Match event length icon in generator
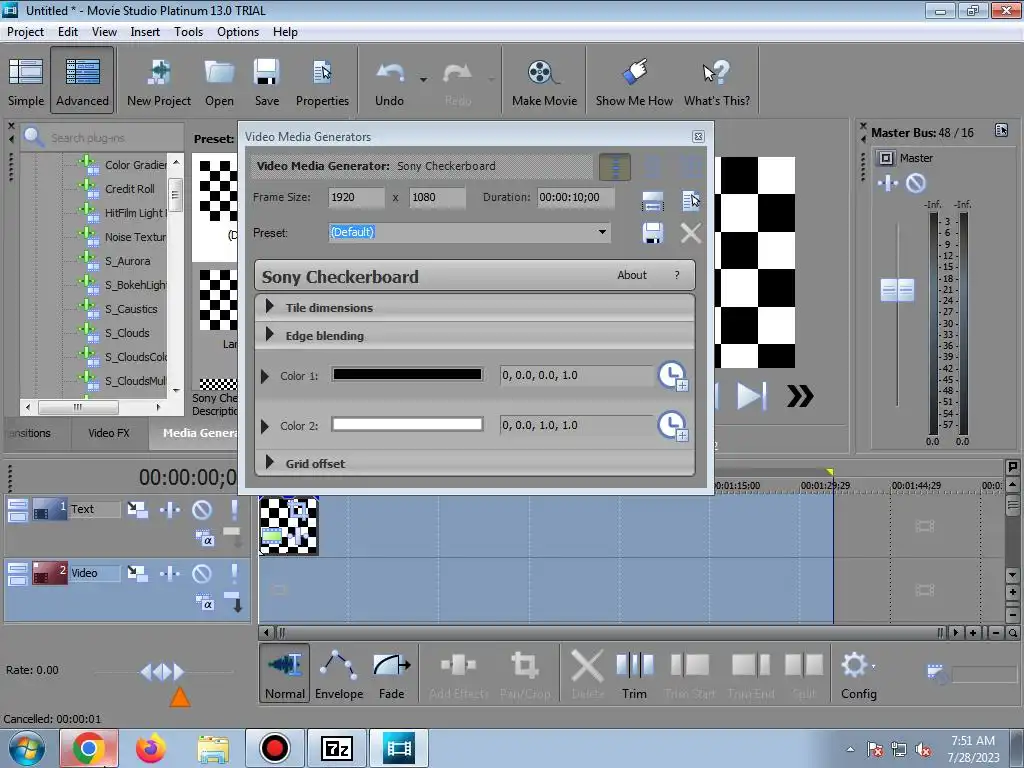Image resolution: width=1024 pixels, height=768 pixels. (x=652, y=201)
